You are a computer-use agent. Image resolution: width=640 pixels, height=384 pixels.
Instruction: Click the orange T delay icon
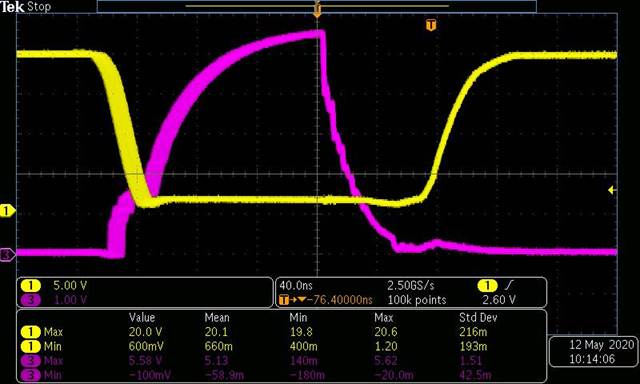click(284, 300)
